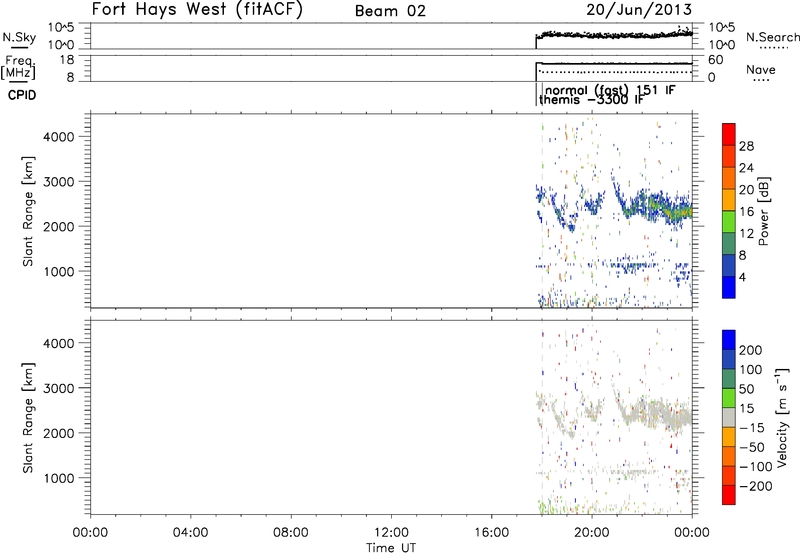The width and height of the screenshot is (800, 554).
Task: Click the '08:00' time axis label
Action: tap(291, 533)
